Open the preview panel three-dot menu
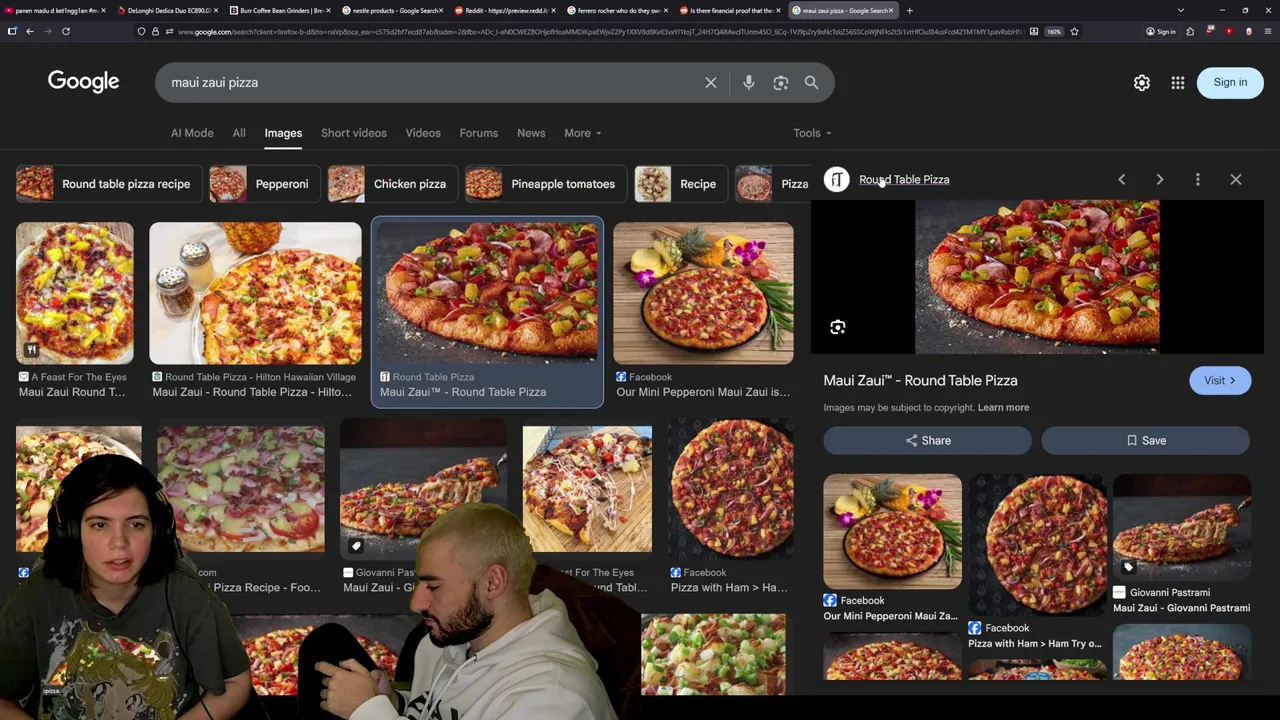The image size is (1280, 720). [x=1198, y=180]
